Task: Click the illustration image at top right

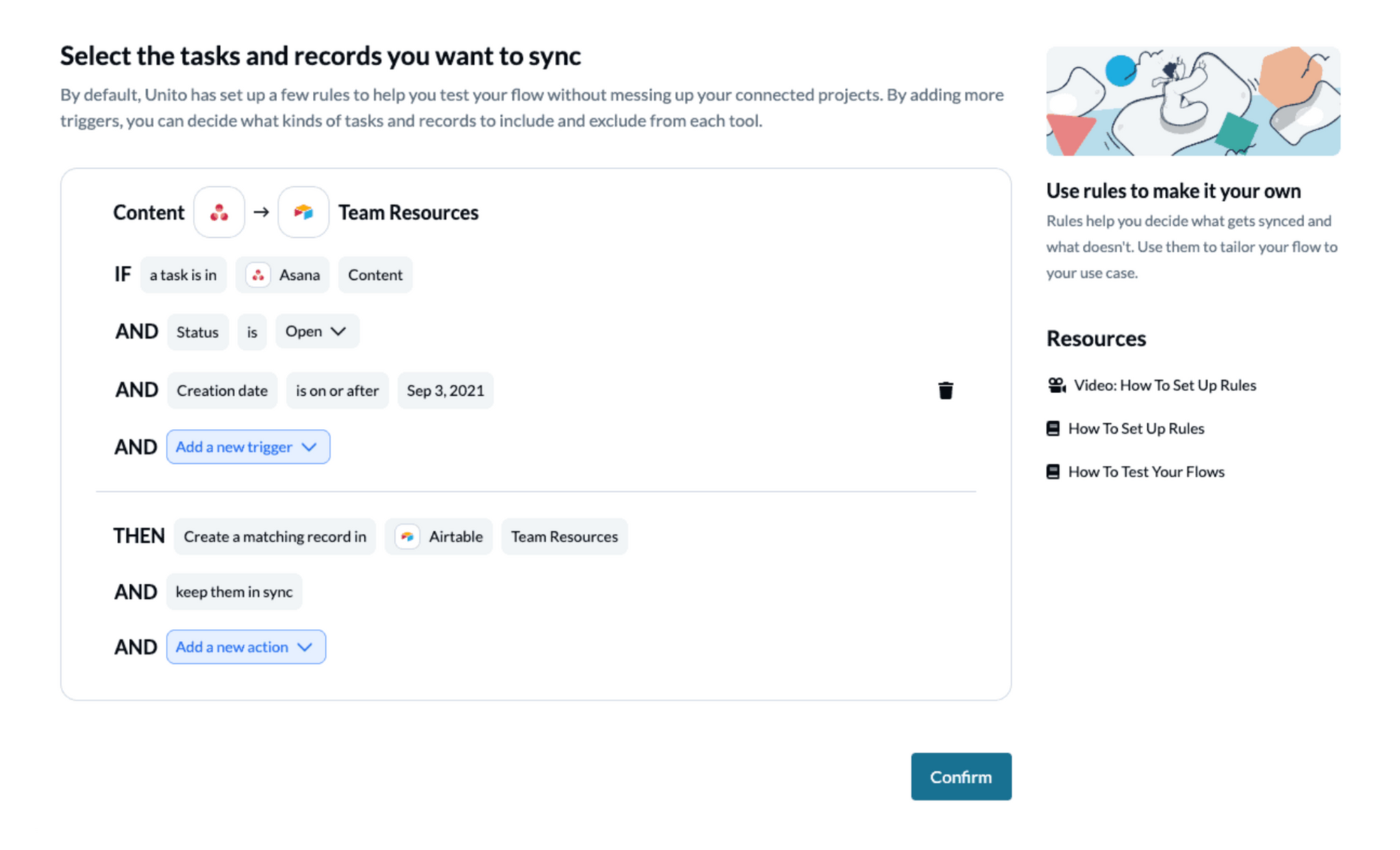Action: (1193, 101)
